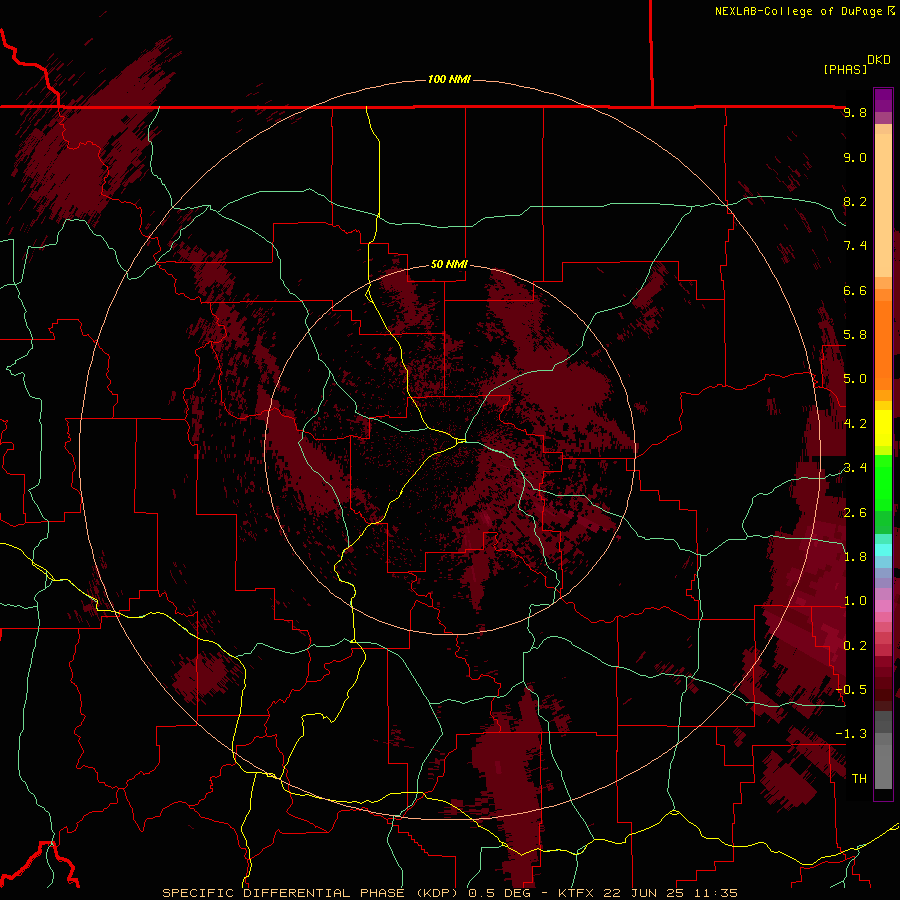The height and width of the screenshot is (900, 900).
Task: Select the 100 NMI range ring label
Action: [449, 79]
